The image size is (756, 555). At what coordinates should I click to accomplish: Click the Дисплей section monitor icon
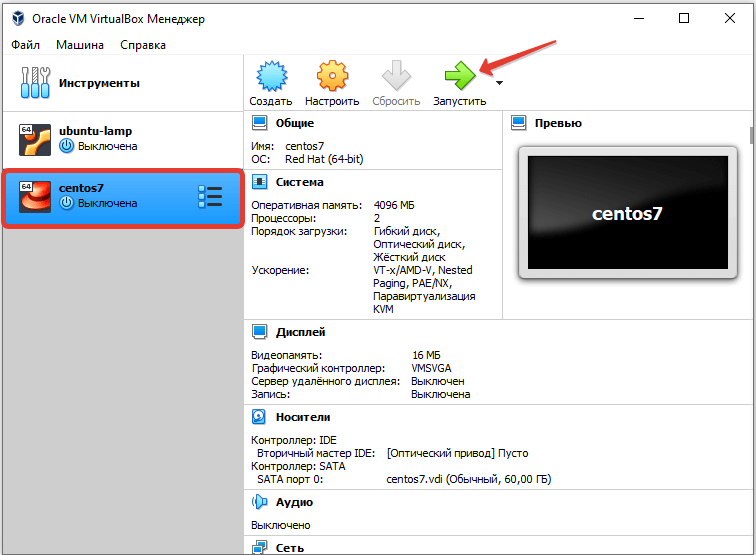[259, 332]
